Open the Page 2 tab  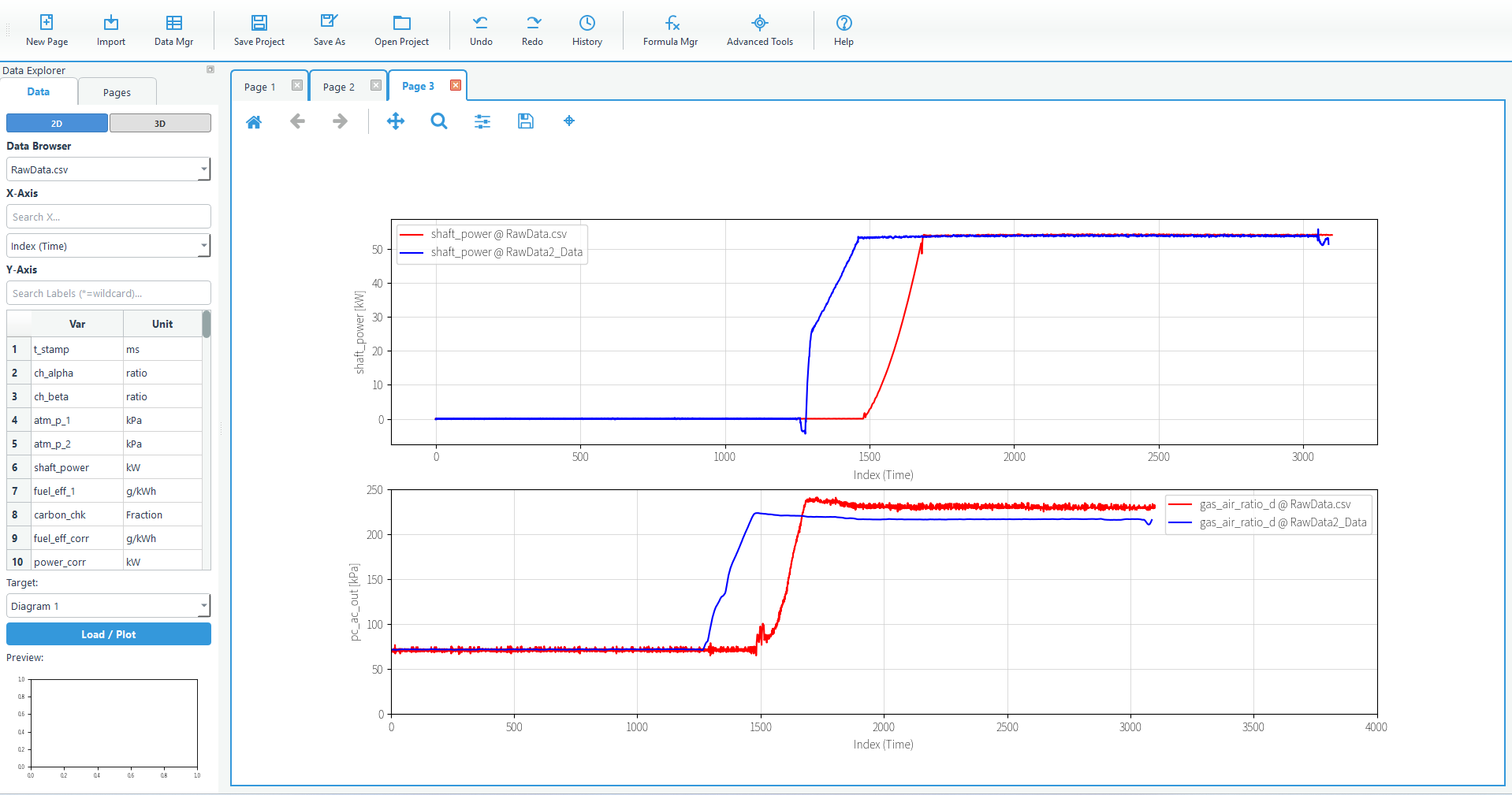(339, 87)
